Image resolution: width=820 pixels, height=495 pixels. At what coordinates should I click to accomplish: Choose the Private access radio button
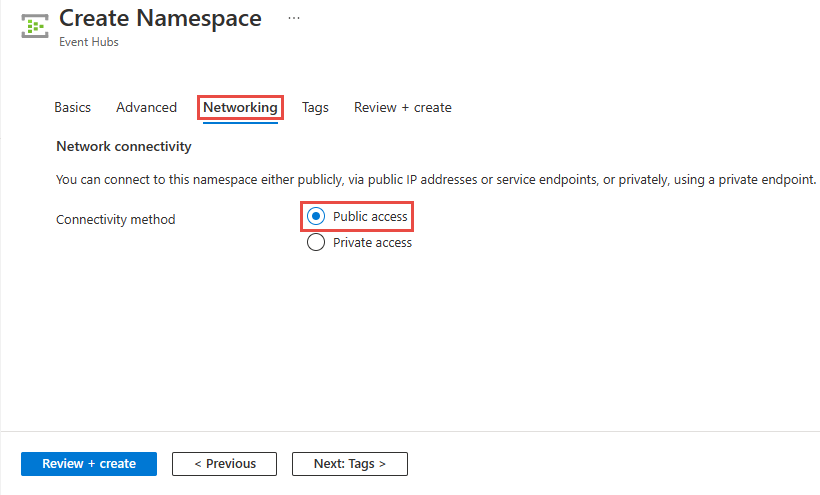coord(316,242)
